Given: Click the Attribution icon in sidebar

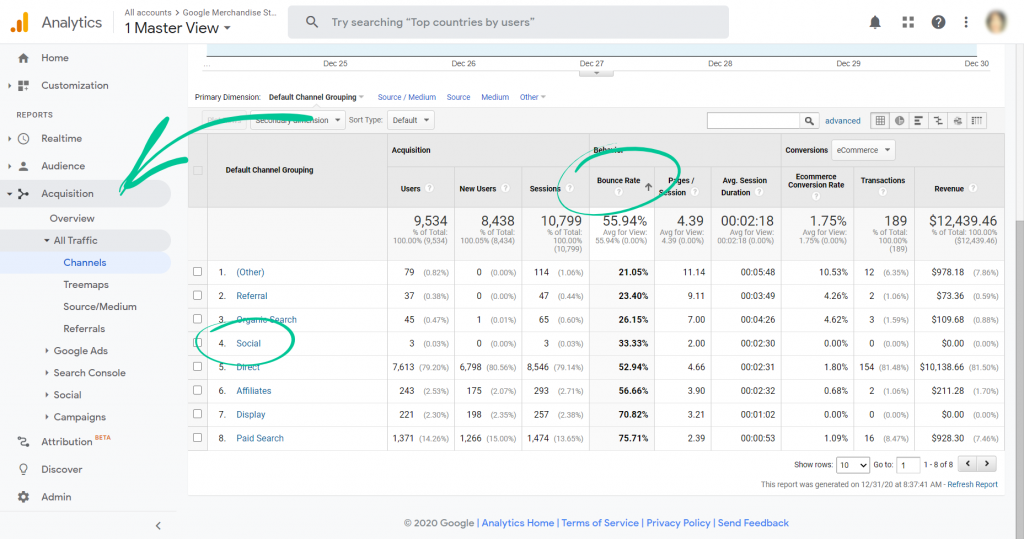Looking at the screenshot, I should [24, 442].
